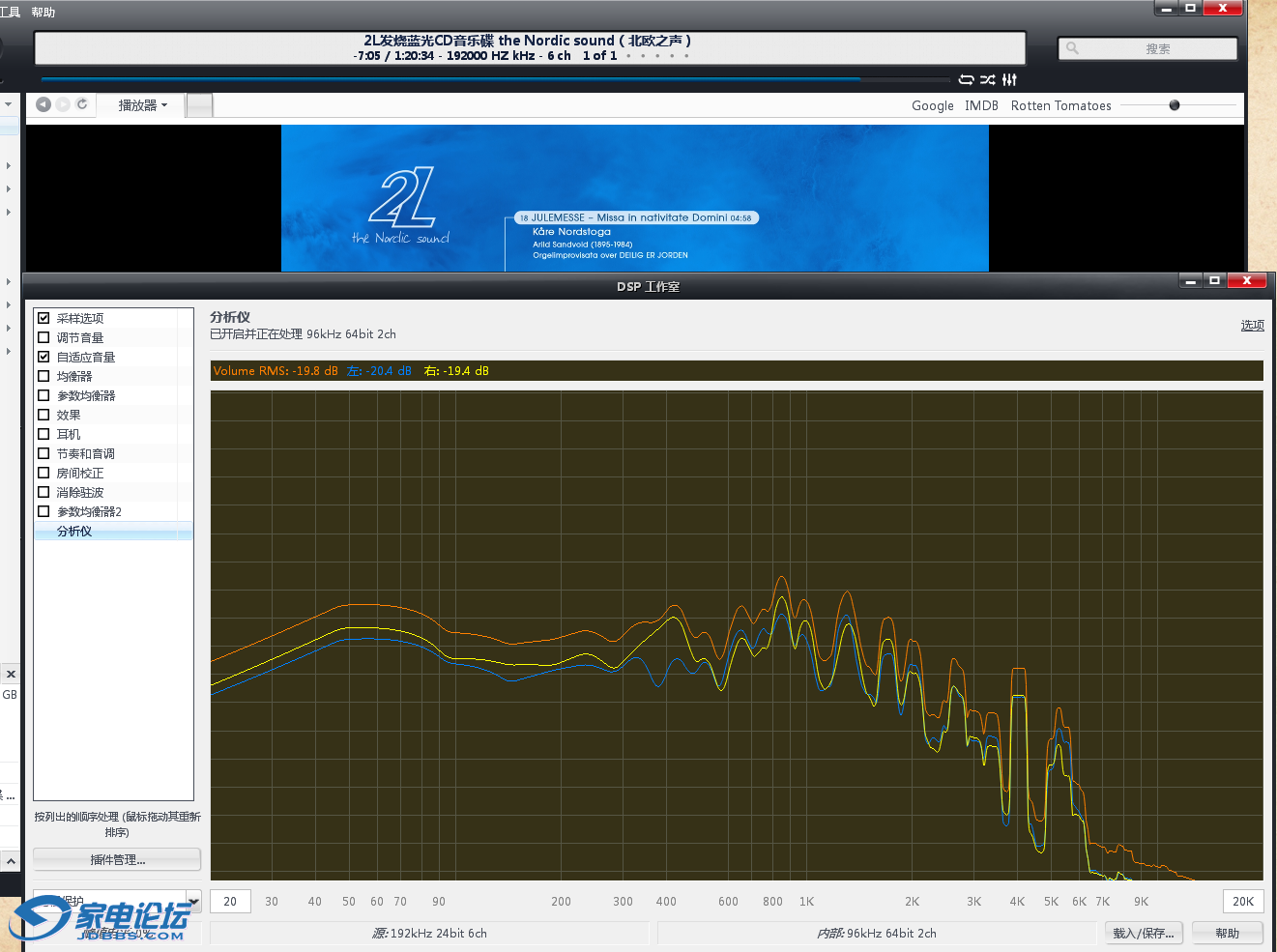
Task: Open DSP Studio via the equalizer sliders icon
Action: tap(1009, 80)
